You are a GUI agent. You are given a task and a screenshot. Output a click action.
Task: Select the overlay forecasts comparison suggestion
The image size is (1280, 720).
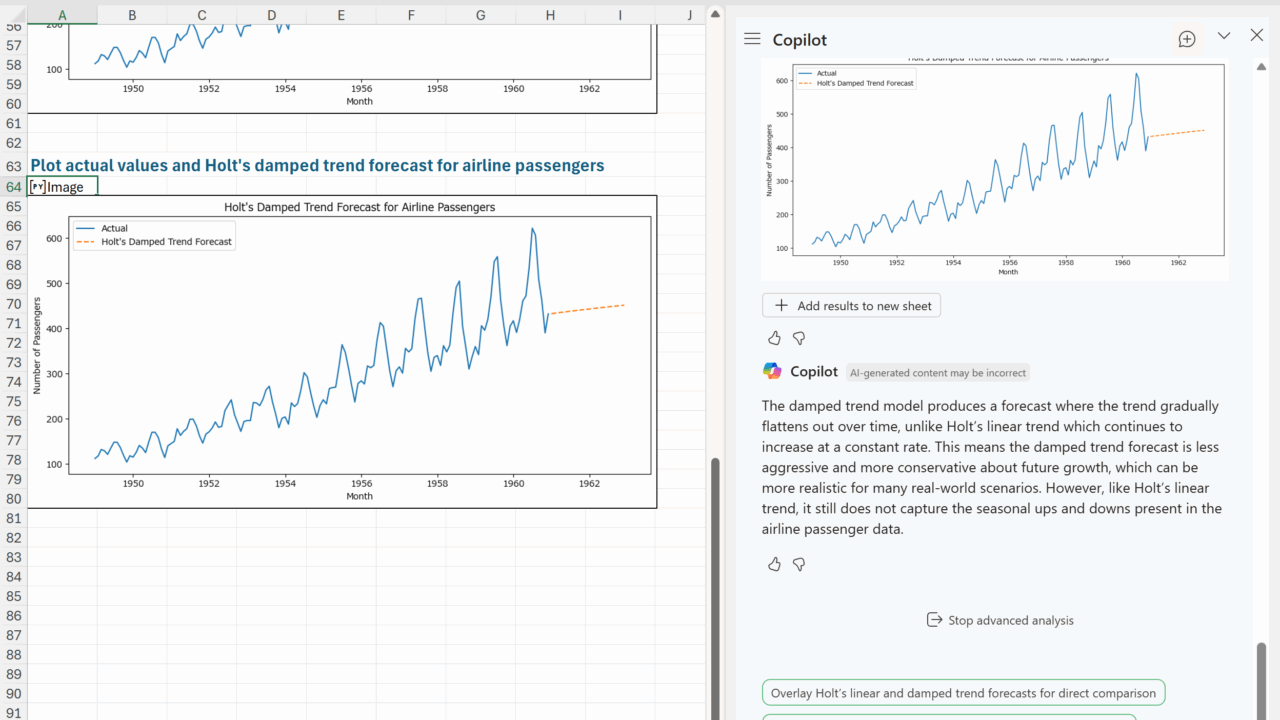[963, 693]
